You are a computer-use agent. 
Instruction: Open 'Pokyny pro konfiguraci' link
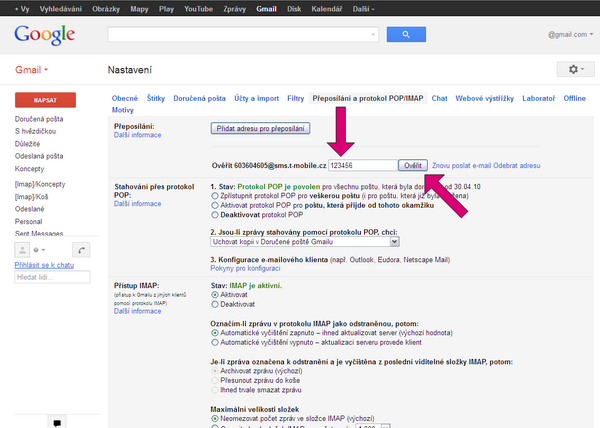coord(245,269)
